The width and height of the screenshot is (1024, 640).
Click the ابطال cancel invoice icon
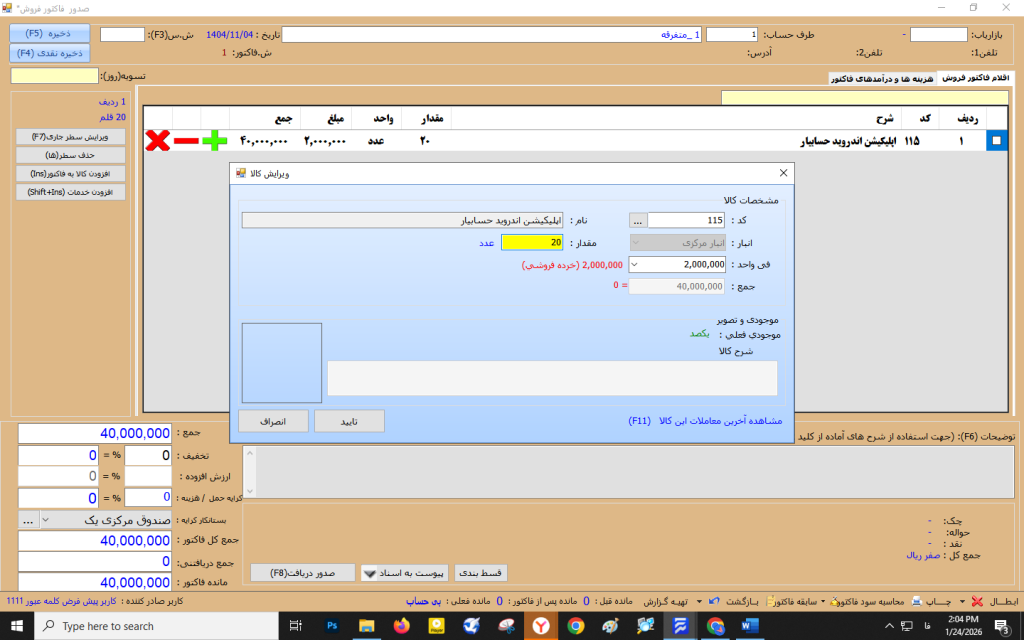click(x=977, y=602)
